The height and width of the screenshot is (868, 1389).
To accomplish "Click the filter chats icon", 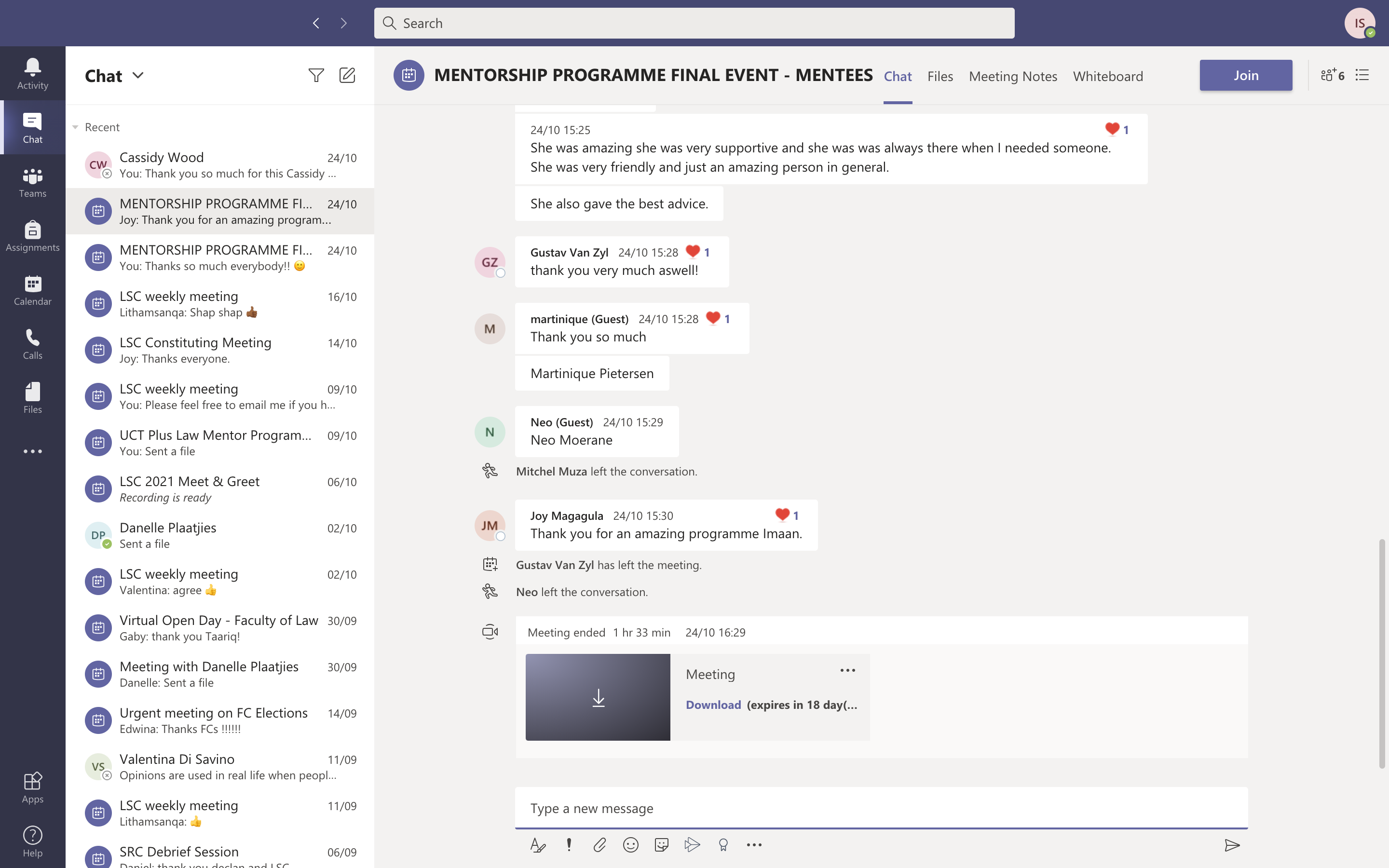I will coord(316,75).
